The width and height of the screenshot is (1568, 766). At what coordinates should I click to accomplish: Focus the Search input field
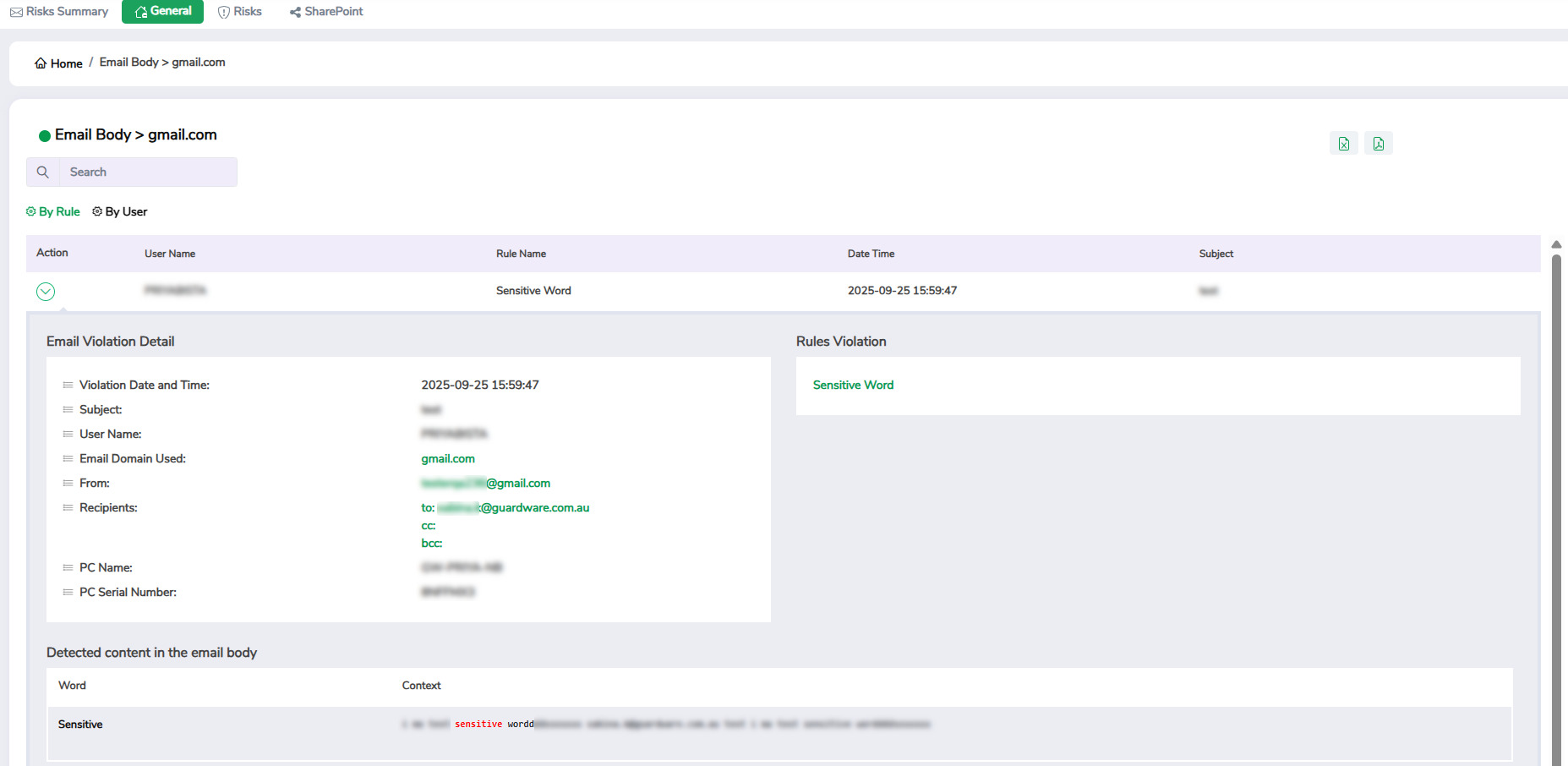click(148, 172)
